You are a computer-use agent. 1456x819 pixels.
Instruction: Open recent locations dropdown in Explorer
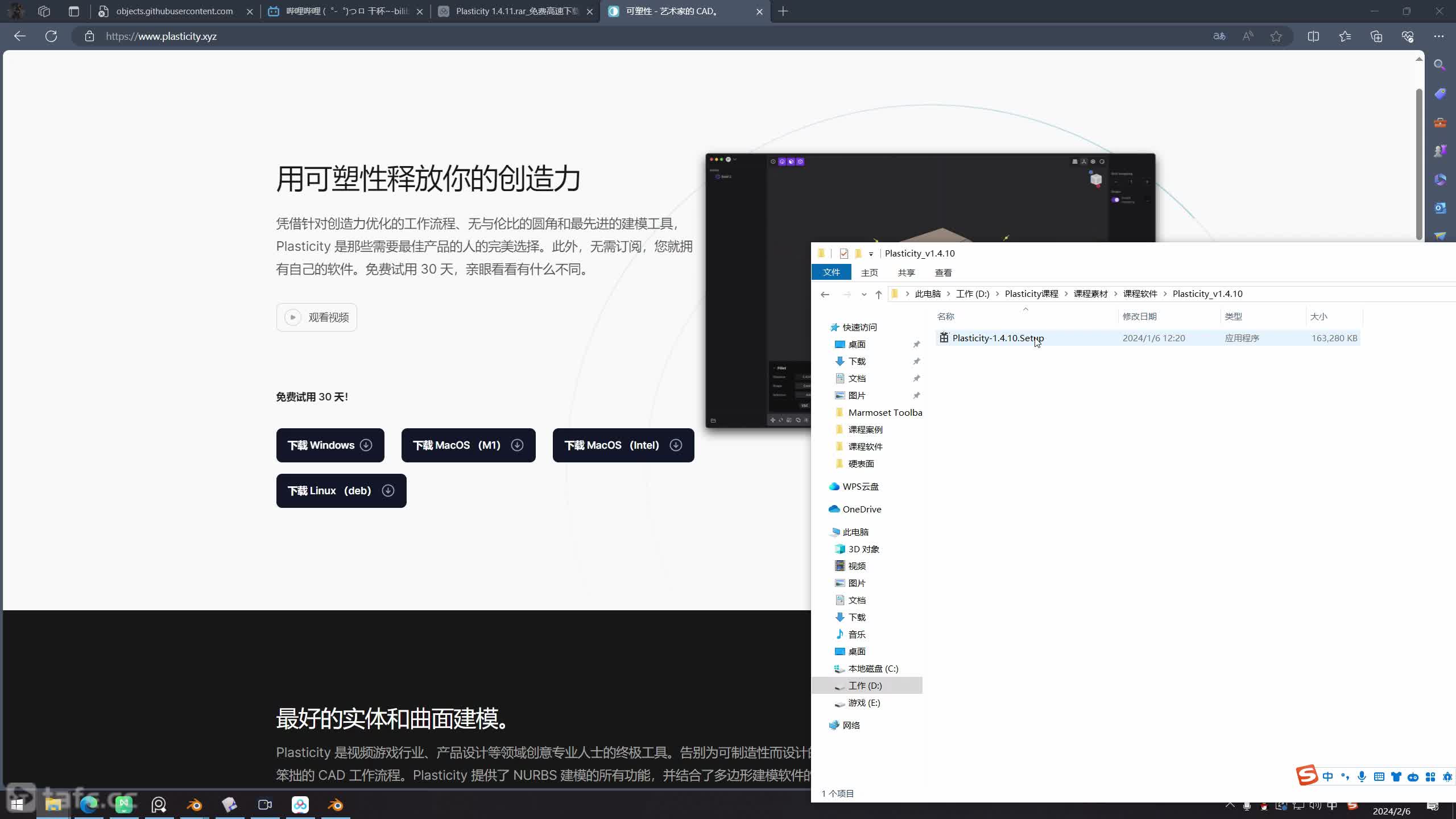tap(864, 294)
